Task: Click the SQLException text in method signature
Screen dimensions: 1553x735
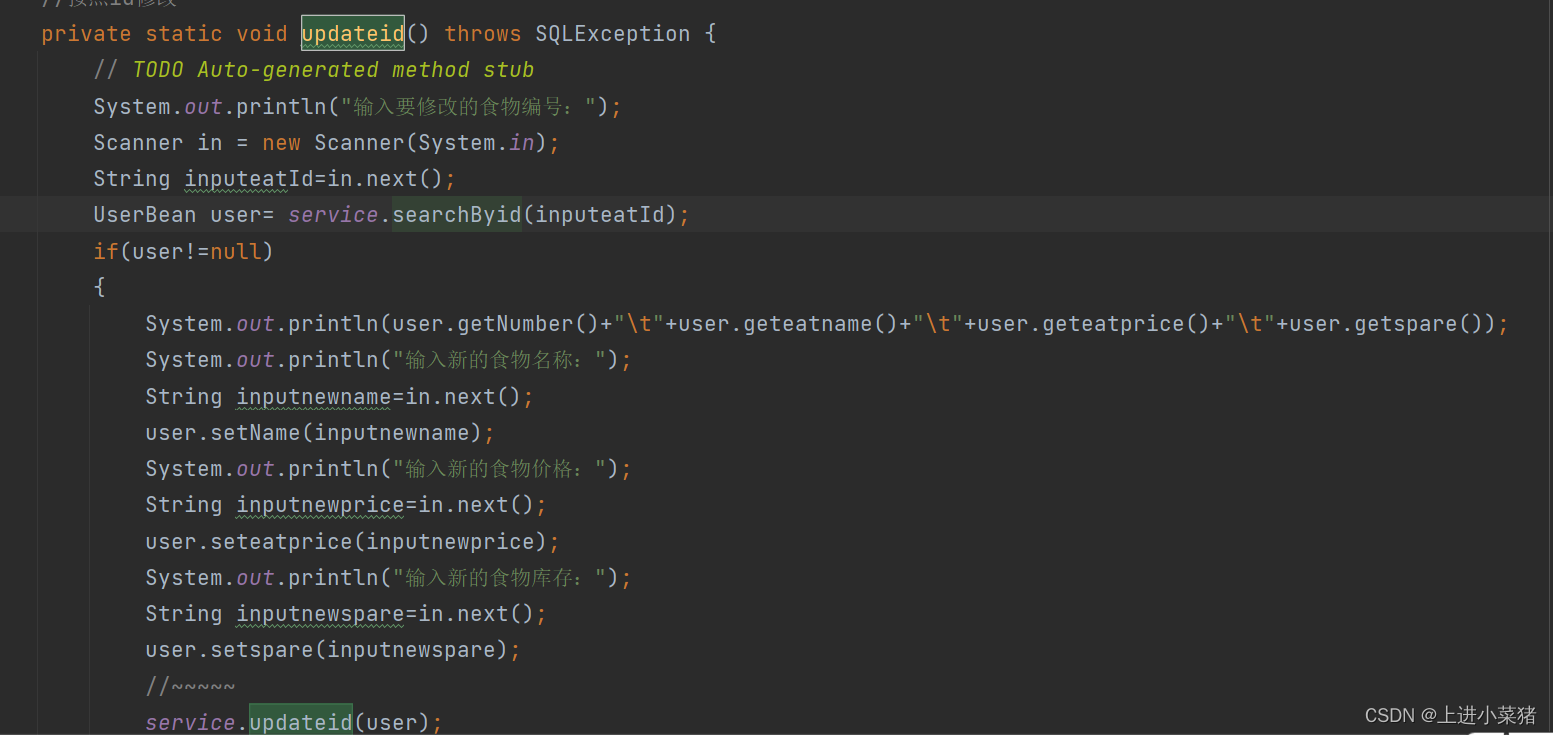Action: (612, 34)
